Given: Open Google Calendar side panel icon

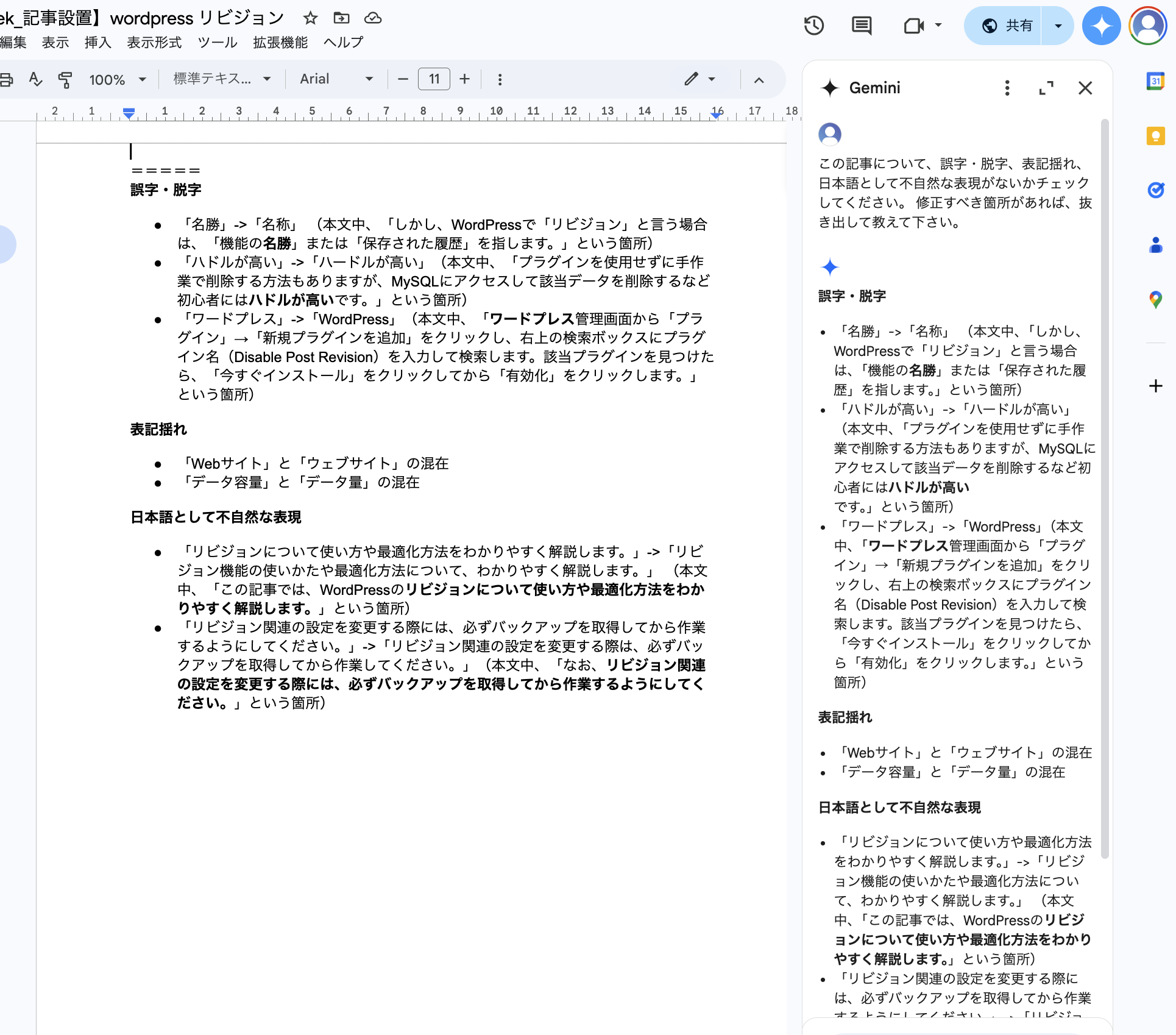Looking at the screenshot, I should [1155, 80].
